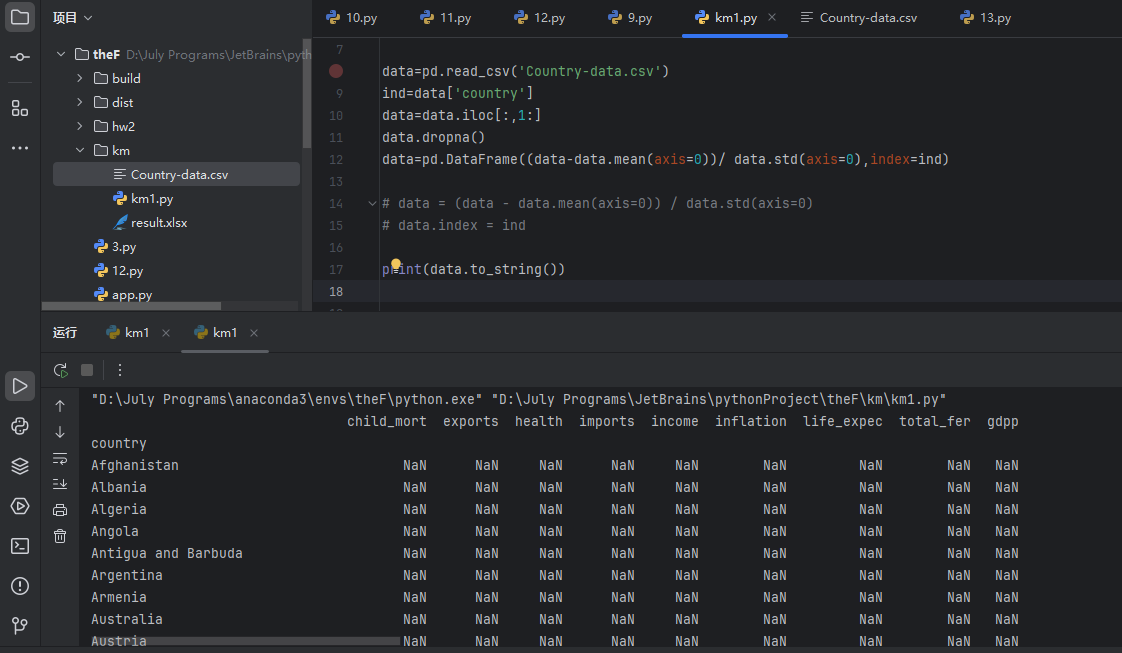Click the gdpp column header in output
This screenshot has width=1122, height=653.
pyautogui.click(x=1003, y=421)
